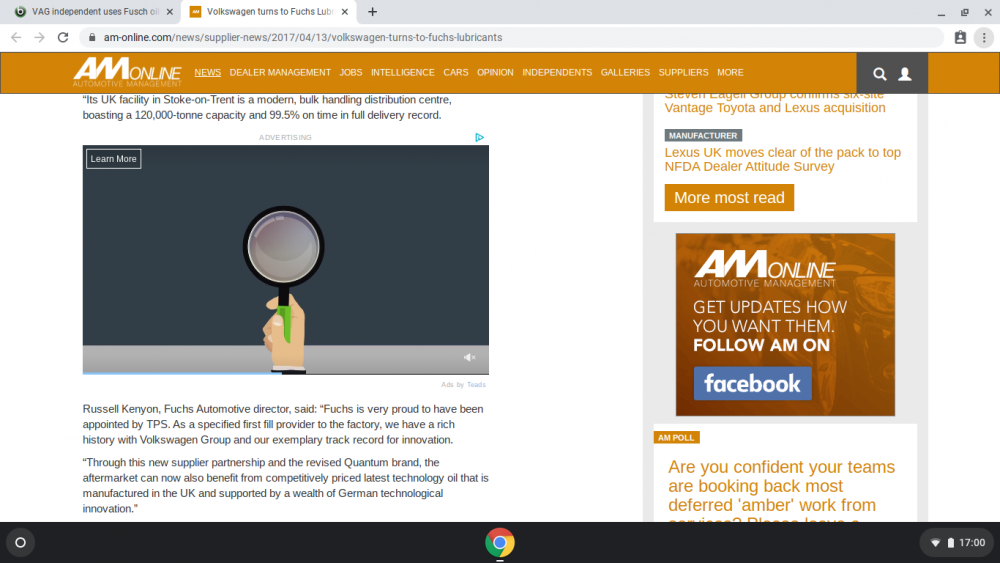Open the CARS menu item
The width and height of the screenshot is (1000, 563).
455,73
